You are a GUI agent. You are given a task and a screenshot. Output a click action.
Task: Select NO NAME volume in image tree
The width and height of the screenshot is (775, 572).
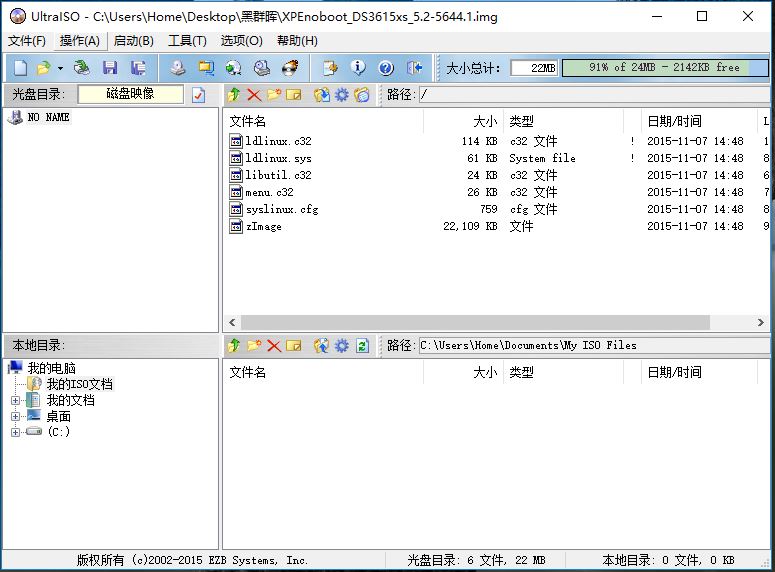(48, 117)
